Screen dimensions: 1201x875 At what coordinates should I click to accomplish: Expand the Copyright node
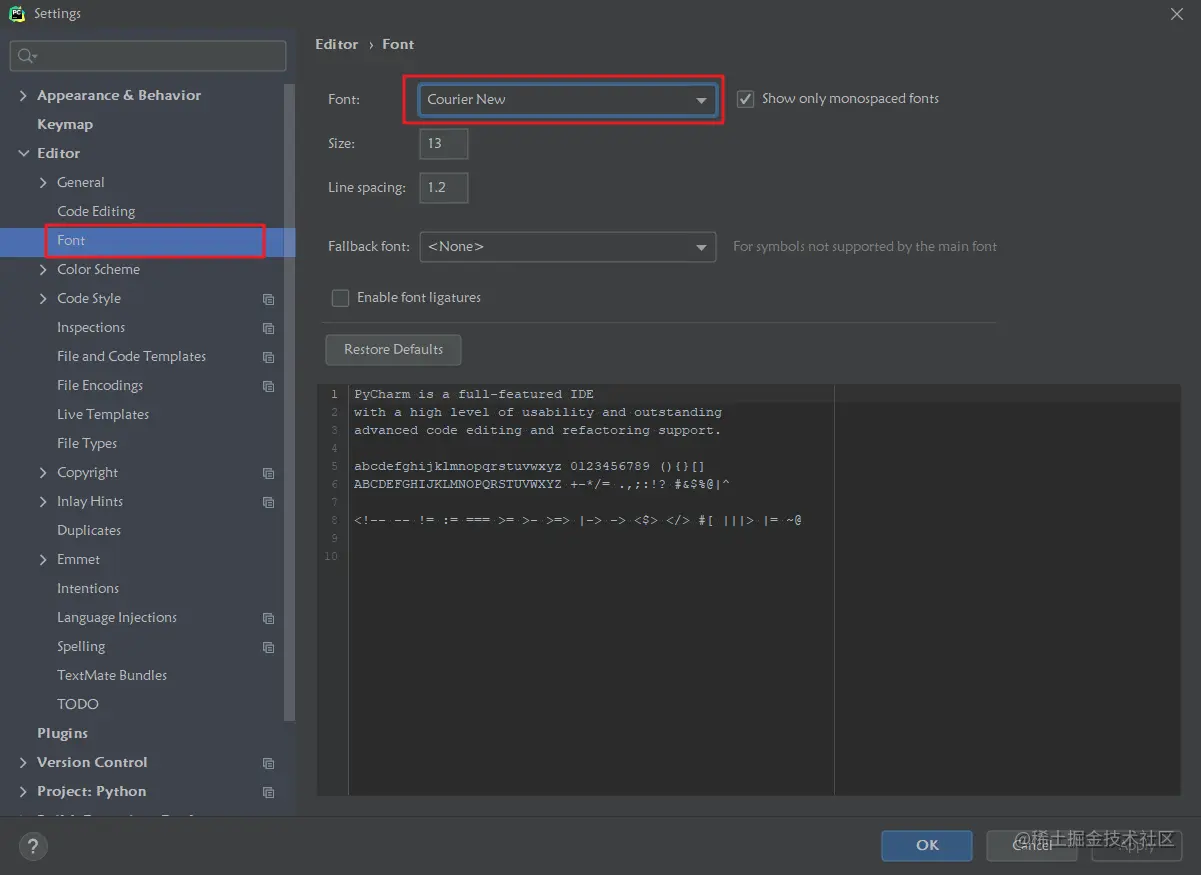pyautogui.click(x=43, y=473)
